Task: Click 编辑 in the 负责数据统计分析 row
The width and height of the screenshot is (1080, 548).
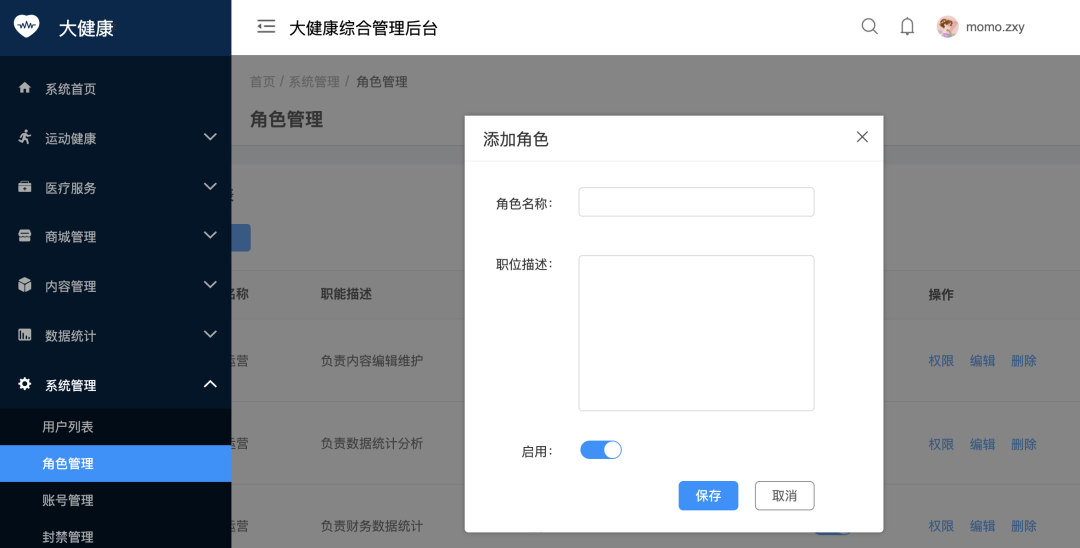Action: click(982, 444)
